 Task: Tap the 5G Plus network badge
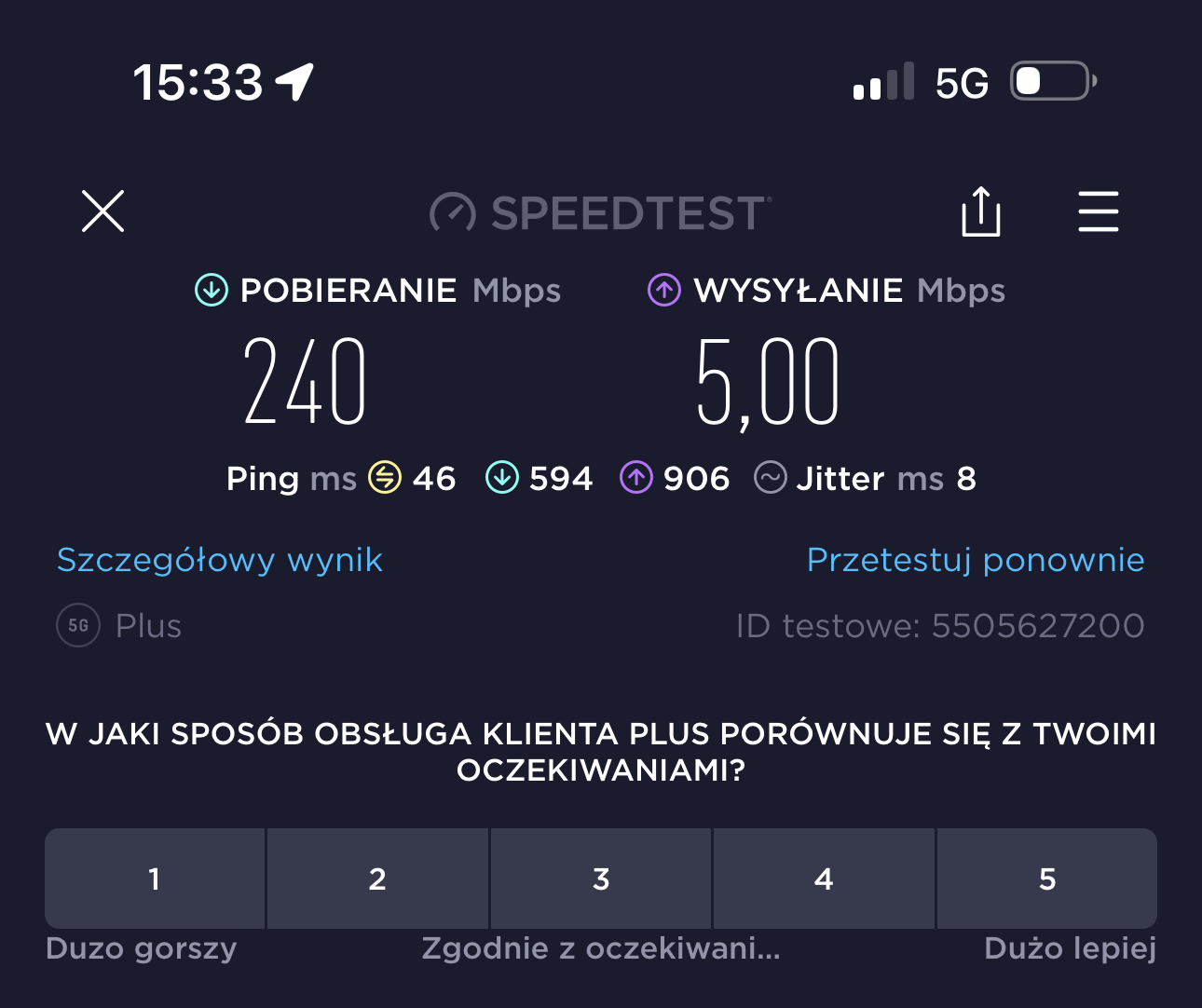78,625
